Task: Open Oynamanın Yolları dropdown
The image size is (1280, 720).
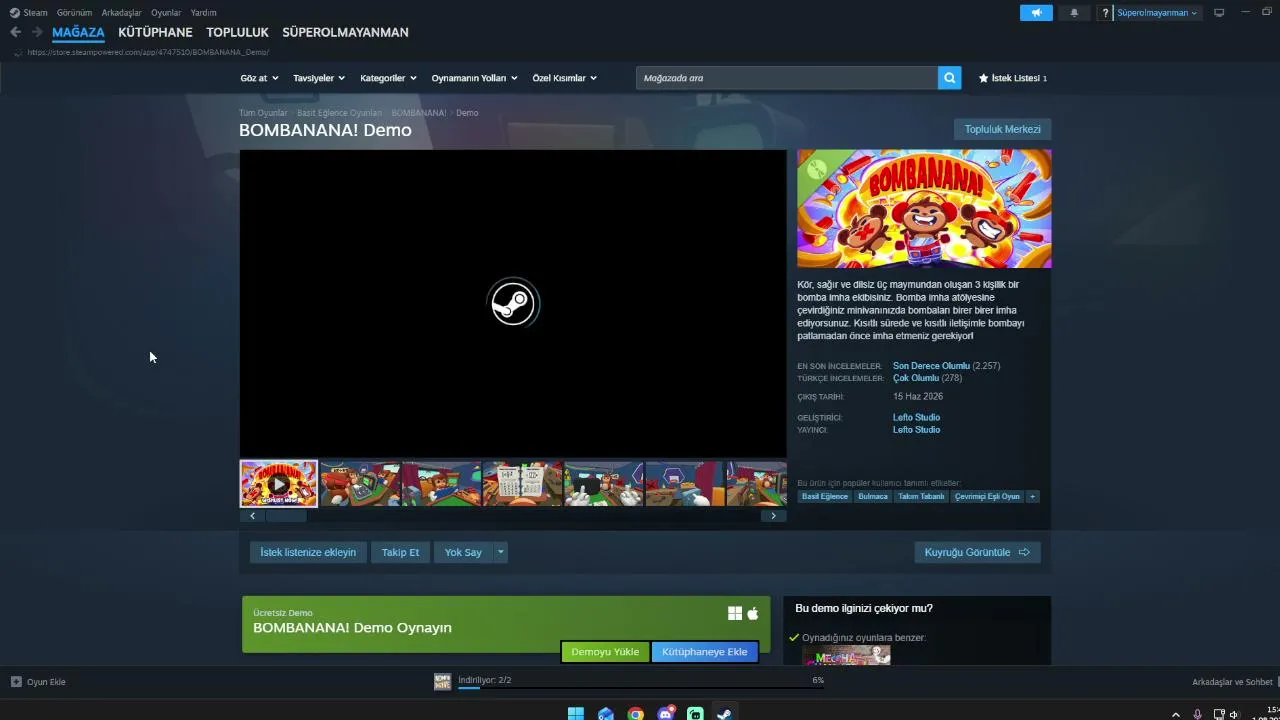Action: tap(475, 78)
